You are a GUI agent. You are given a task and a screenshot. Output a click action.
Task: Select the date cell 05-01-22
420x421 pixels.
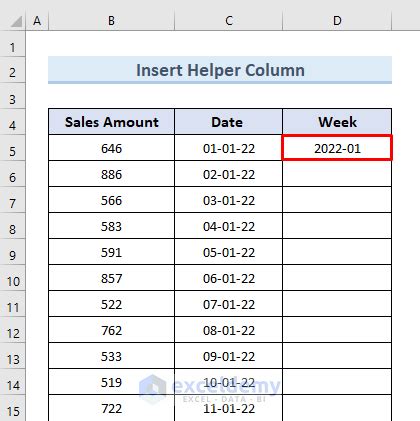228,252
